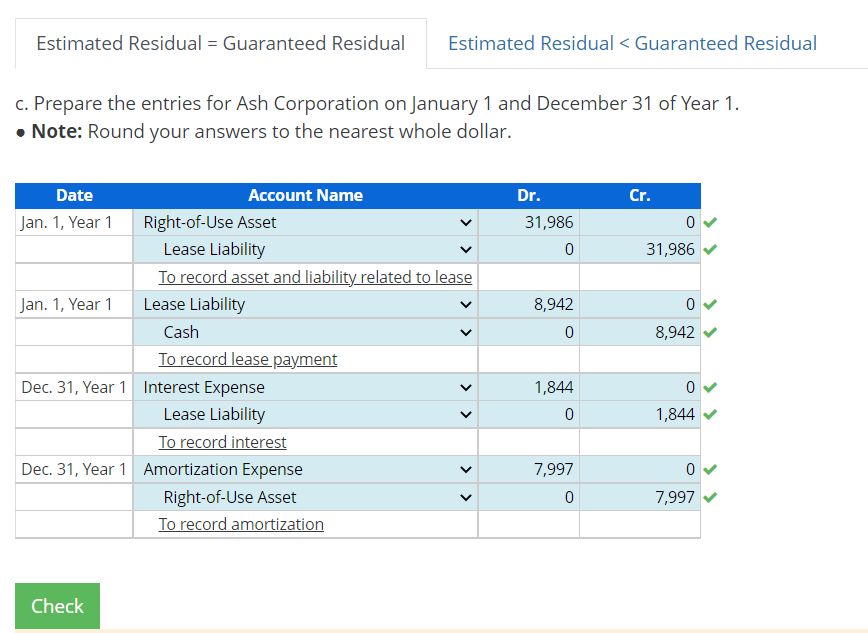Click the checkmark next to Lease Liability credit 31,986

pyautogui.click(x=710, y=249)
